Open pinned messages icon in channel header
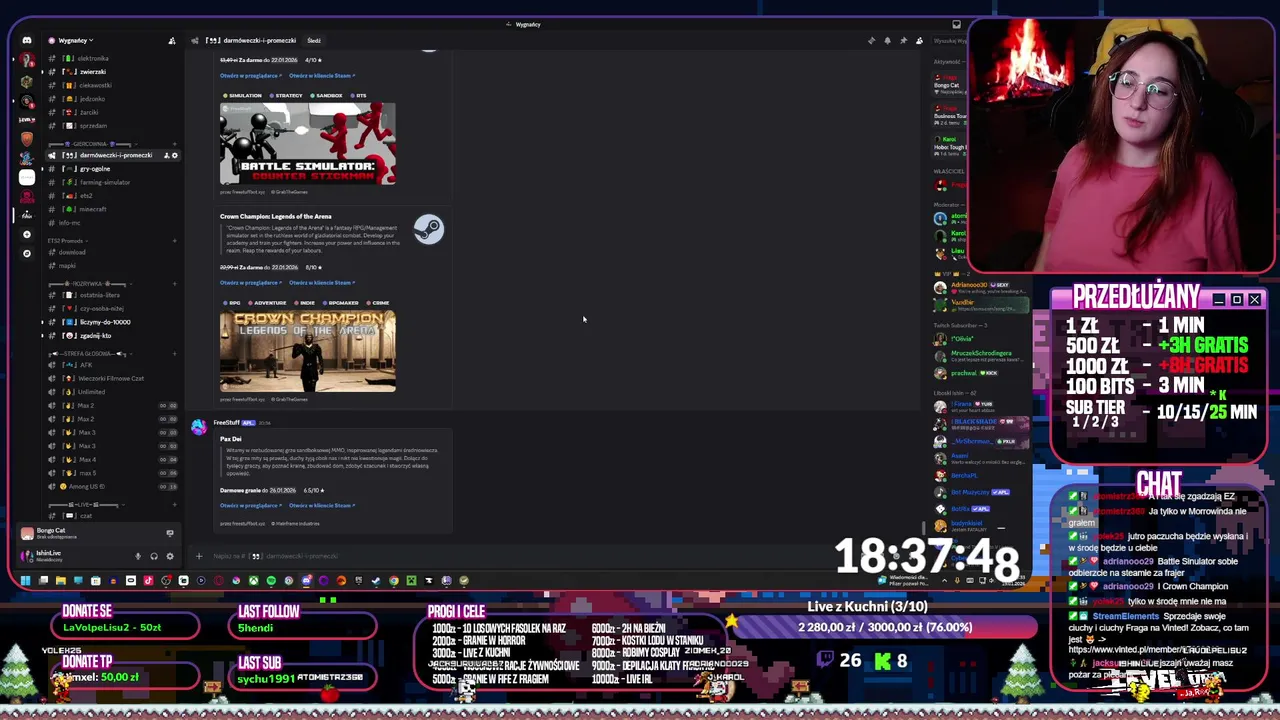This screenshot has height=720, width=1280. (x=903, y=41)
